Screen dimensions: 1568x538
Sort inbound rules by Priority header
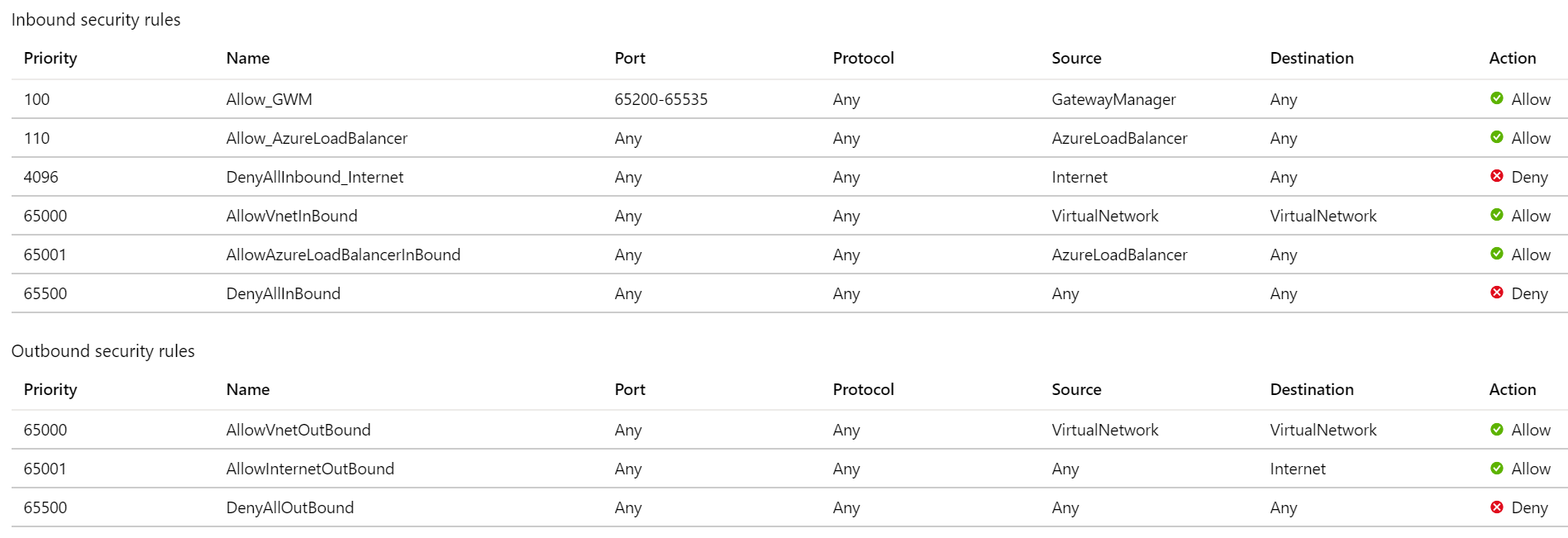[x=50, y=58]
